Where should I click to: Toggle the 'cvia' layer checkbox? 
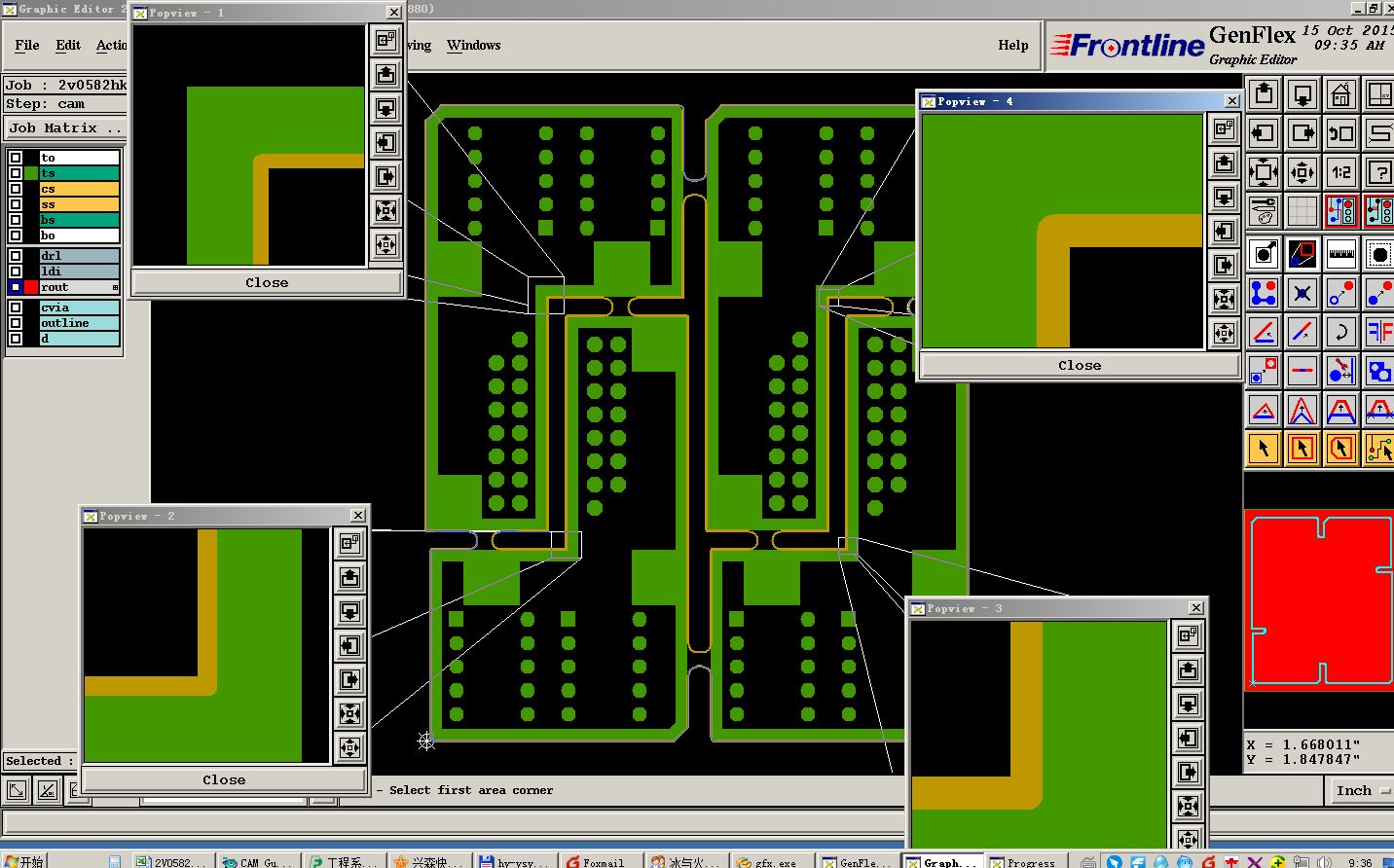16,307
